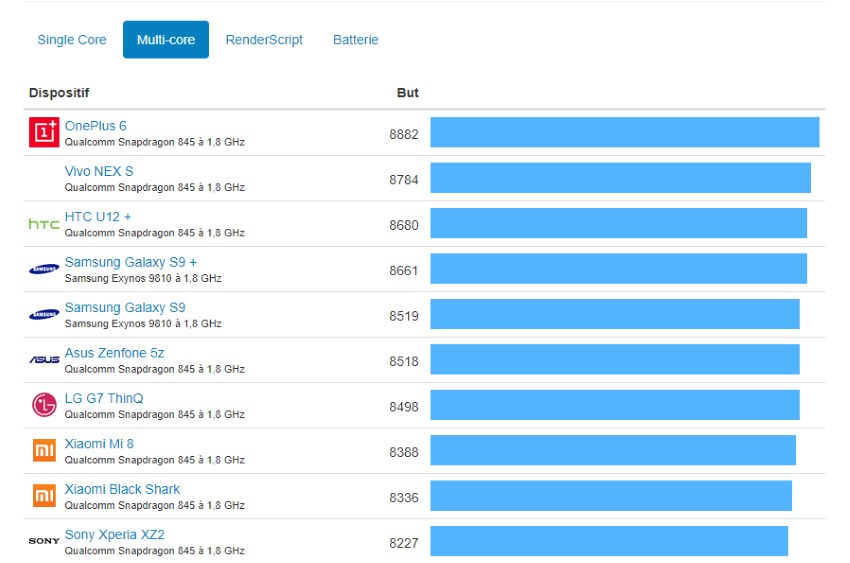Open the Samsung Galaxy S9 link
Viewport: 850px width, 563px height.
125,308
